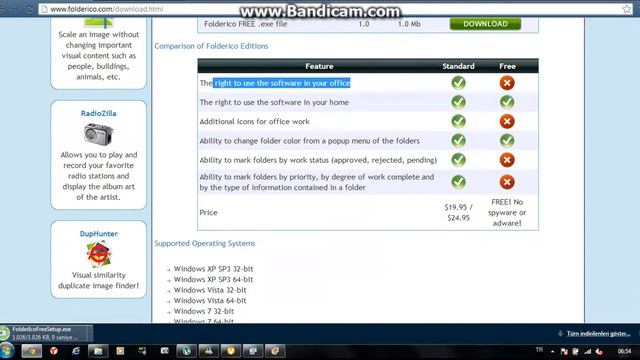Screen dimensions: 640x360
Task: Click the '1.0 Mb' file size cell
Action: click(x=409, y=24)
